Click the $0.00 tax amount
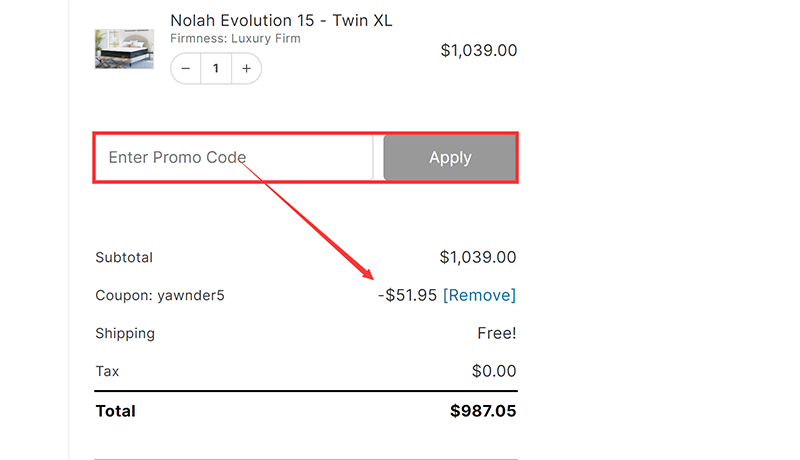Viewport: 800px width, 460px height. pyautogui.click(x=494, y=371)
